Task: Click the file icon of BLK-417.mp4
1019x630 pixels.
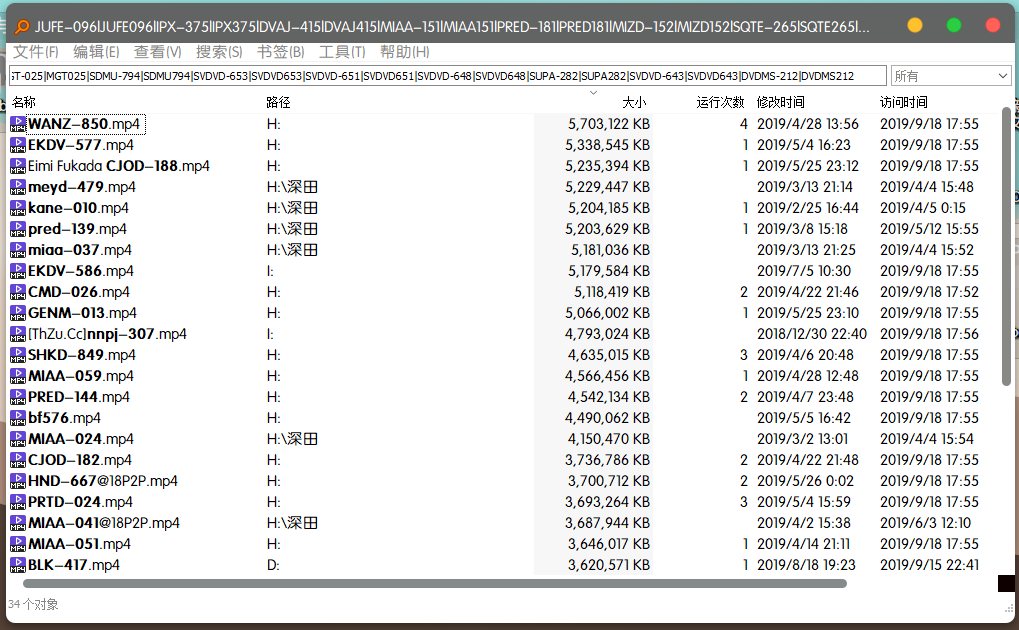Action: tap(18, 564)
